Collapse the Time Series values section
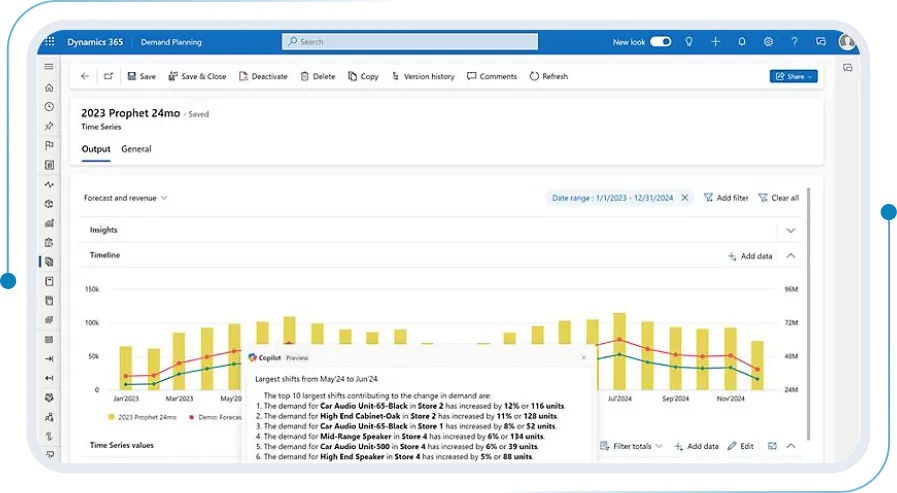 [x=791, y=446]
